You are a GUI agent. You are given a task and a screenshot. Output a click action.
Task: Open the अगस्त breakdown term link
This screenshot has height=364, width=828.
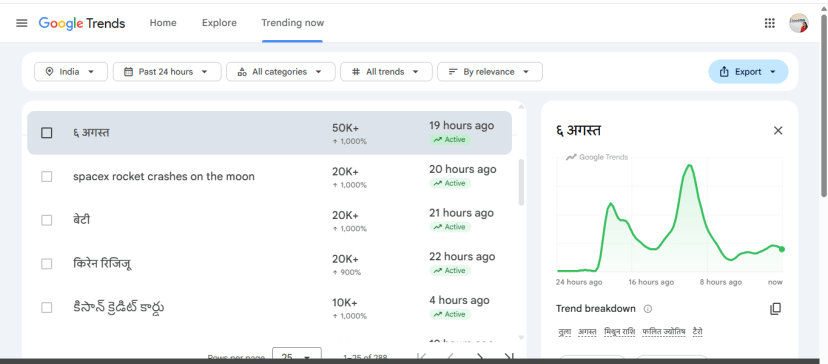(x=587, y=332)
